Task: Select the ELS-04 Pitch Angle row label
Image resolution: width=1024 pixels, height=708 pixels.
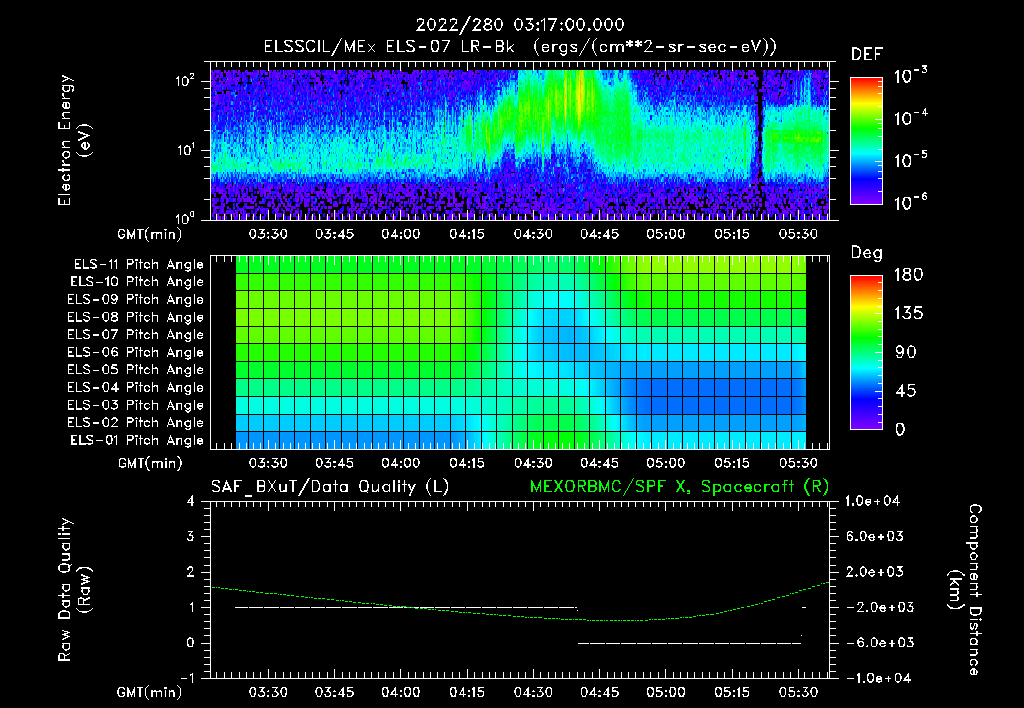Action: 135,387
